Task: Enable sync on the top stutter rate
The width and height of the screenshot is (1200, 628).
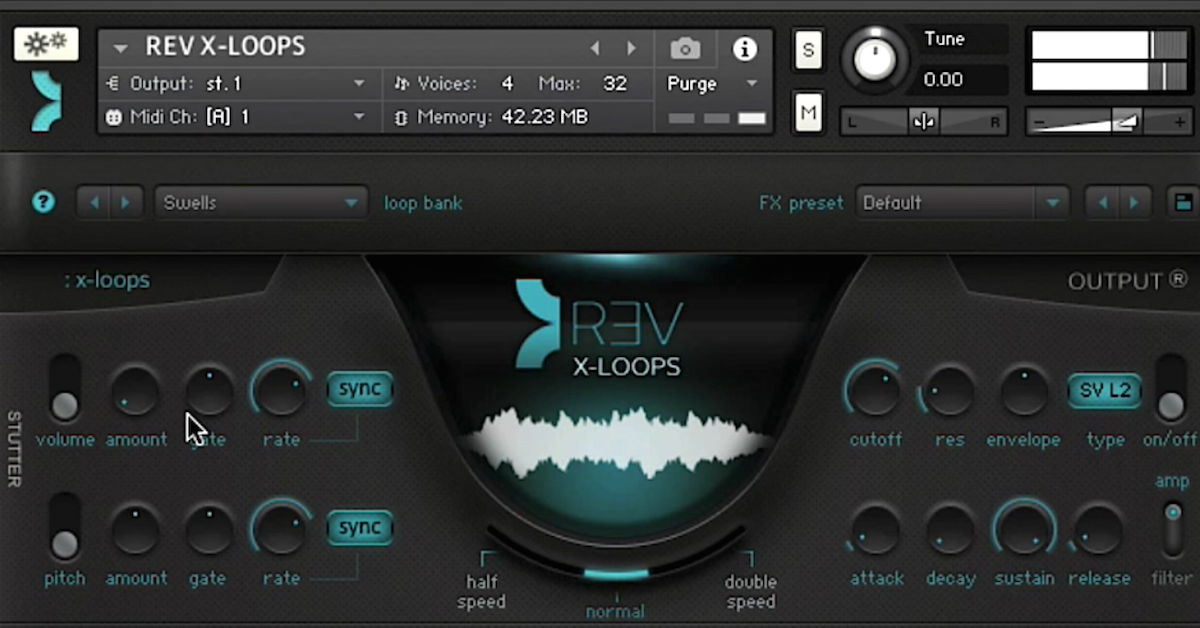Action: [x=359, y=389]
